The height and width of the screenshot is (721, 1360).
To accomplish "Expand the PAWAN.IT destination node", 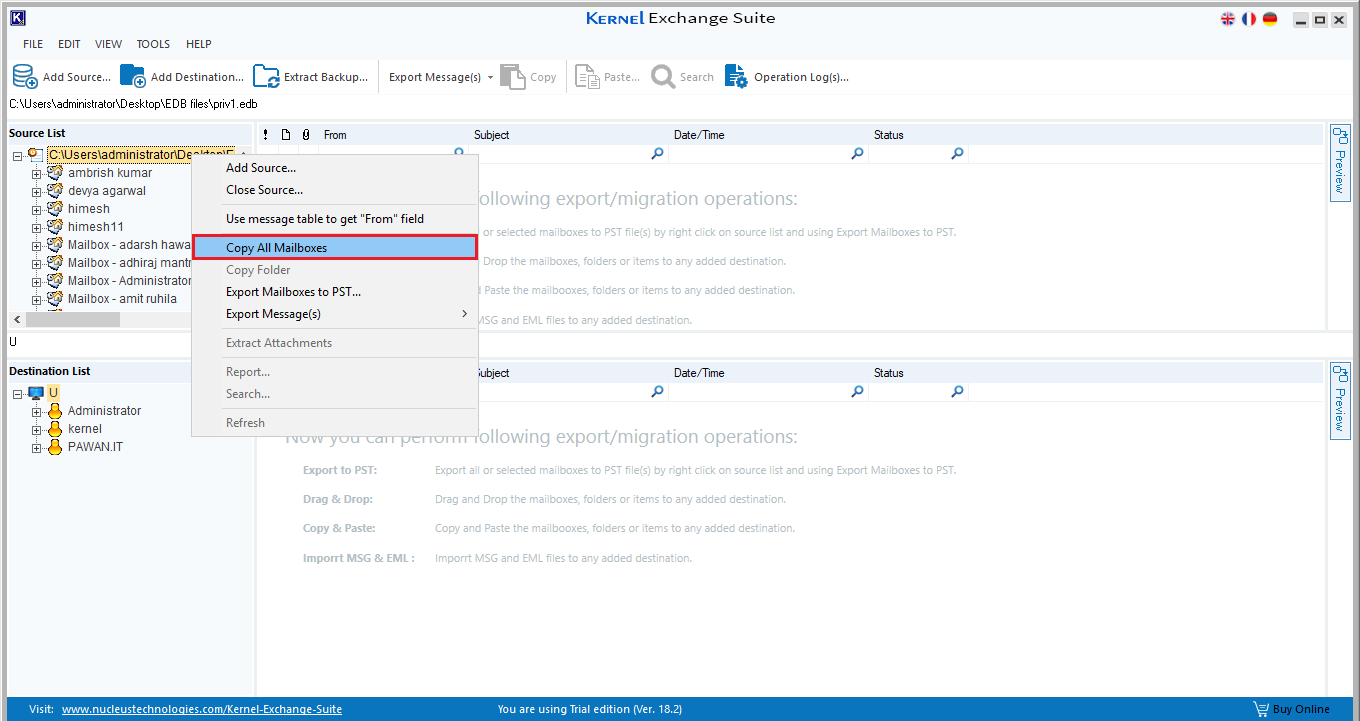I will click(37, 447).
